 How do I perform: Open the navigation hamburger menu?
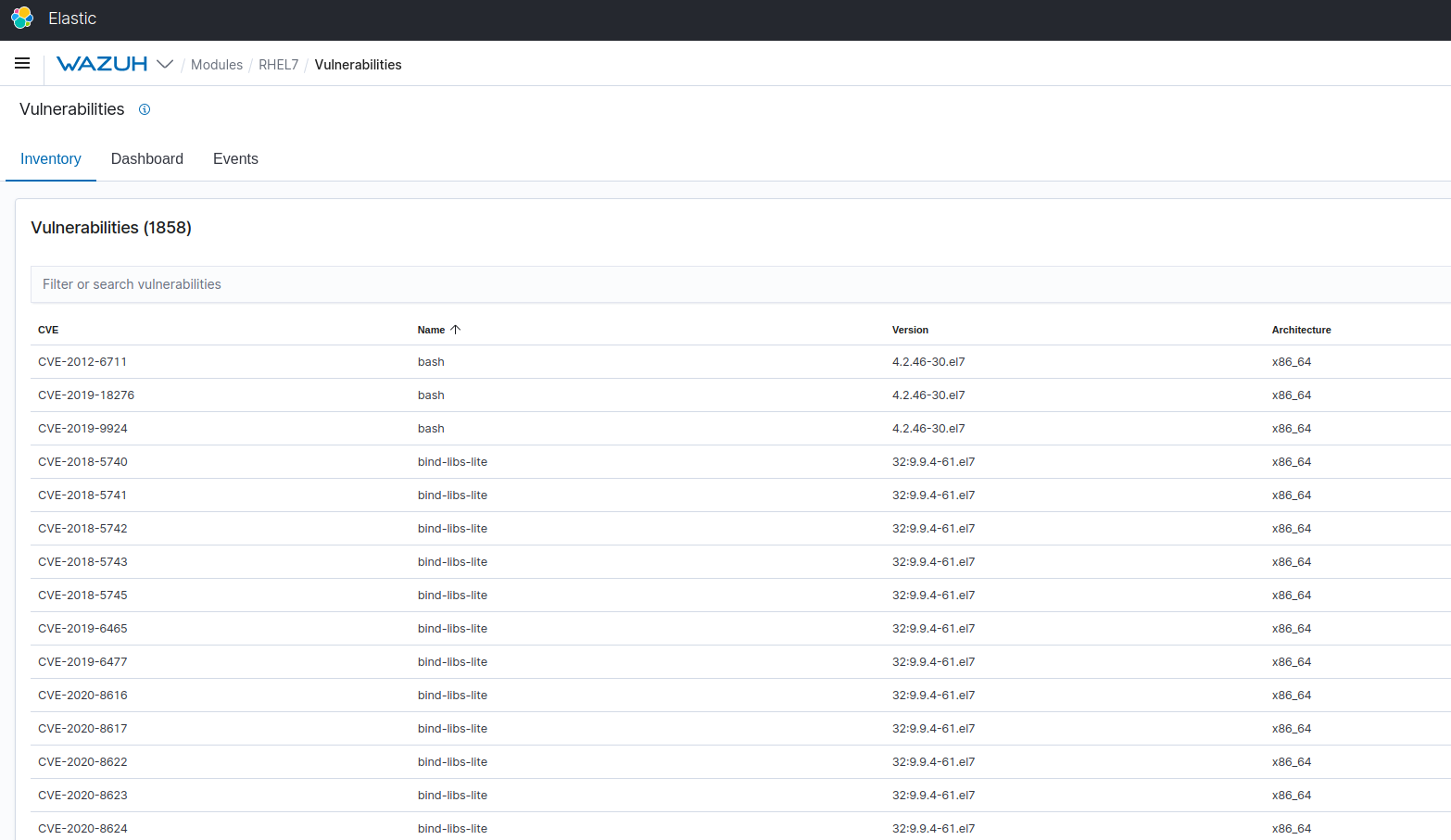[x=22, y=63]
